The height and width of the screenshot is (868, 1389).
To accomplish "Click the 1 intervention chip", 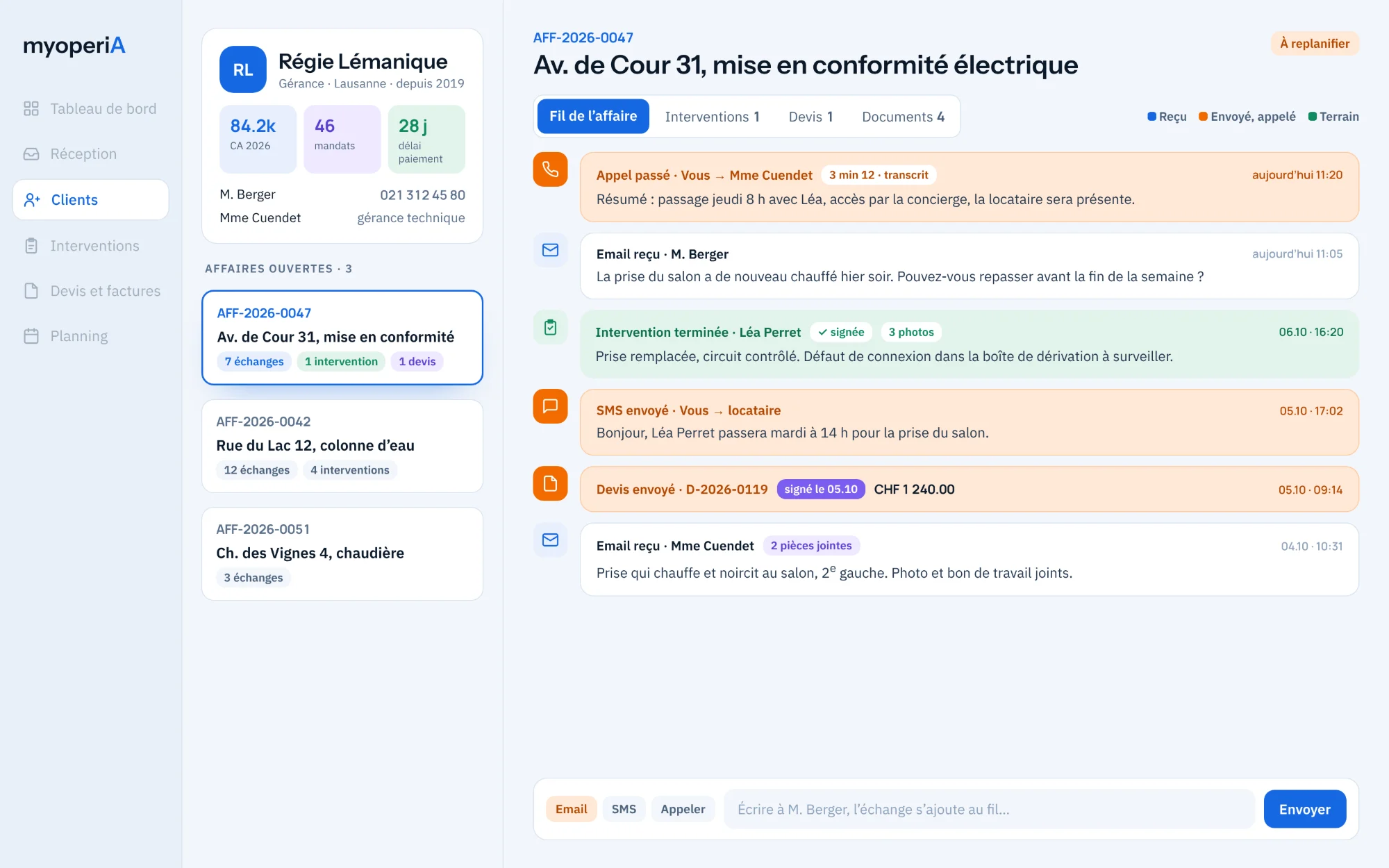I will (x=341, y=361).
